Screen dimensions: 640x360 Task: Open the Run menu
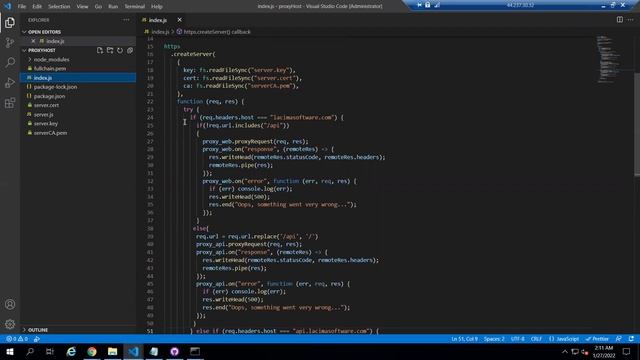click(113, 6)
